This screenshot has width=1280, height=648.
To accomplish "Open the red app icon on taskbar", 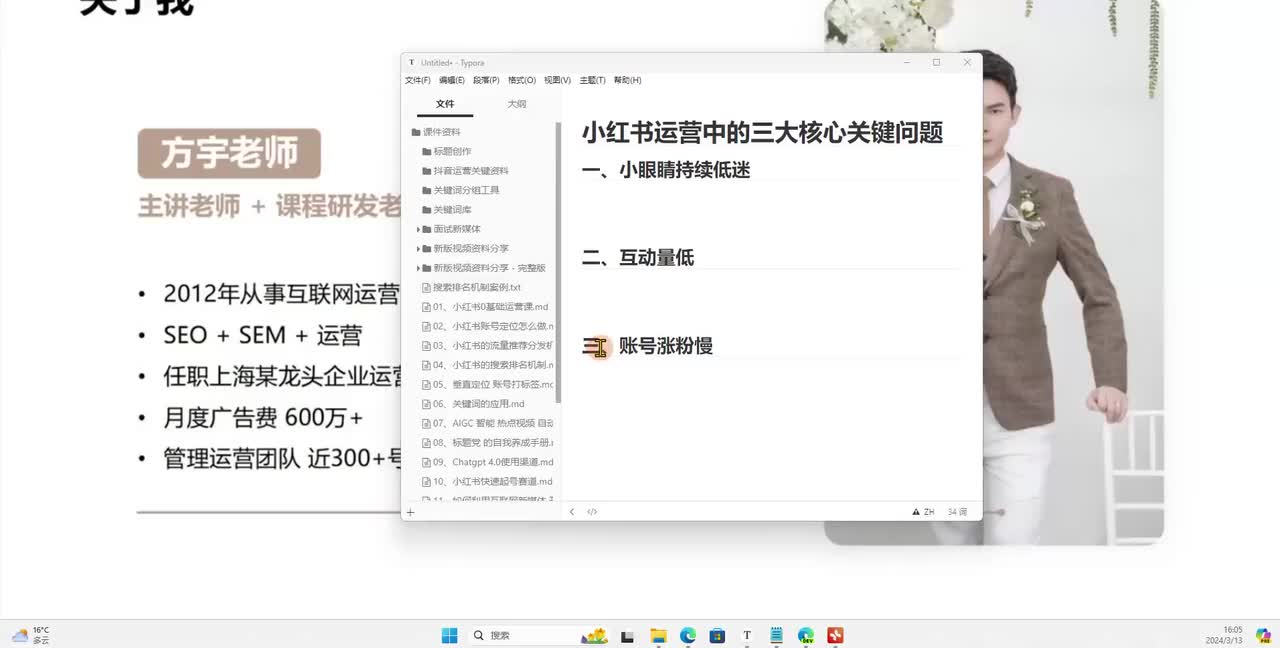I will coord(835,635).
